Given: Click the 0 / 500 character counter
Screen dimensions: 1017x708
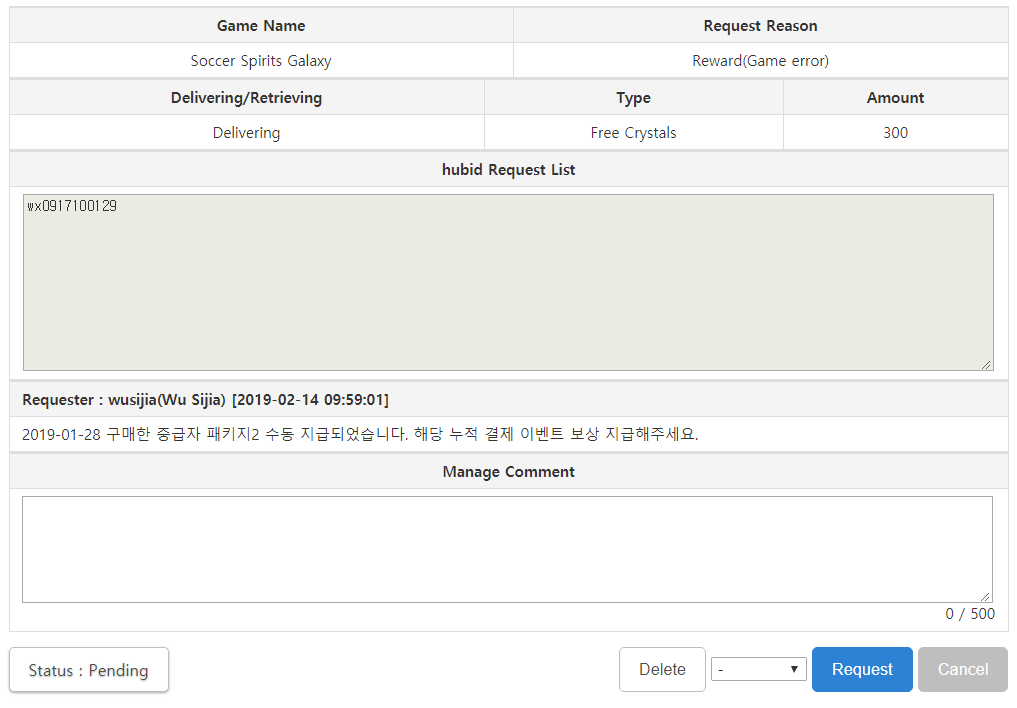Looking at the screenshot, I should tap(970, 613).
